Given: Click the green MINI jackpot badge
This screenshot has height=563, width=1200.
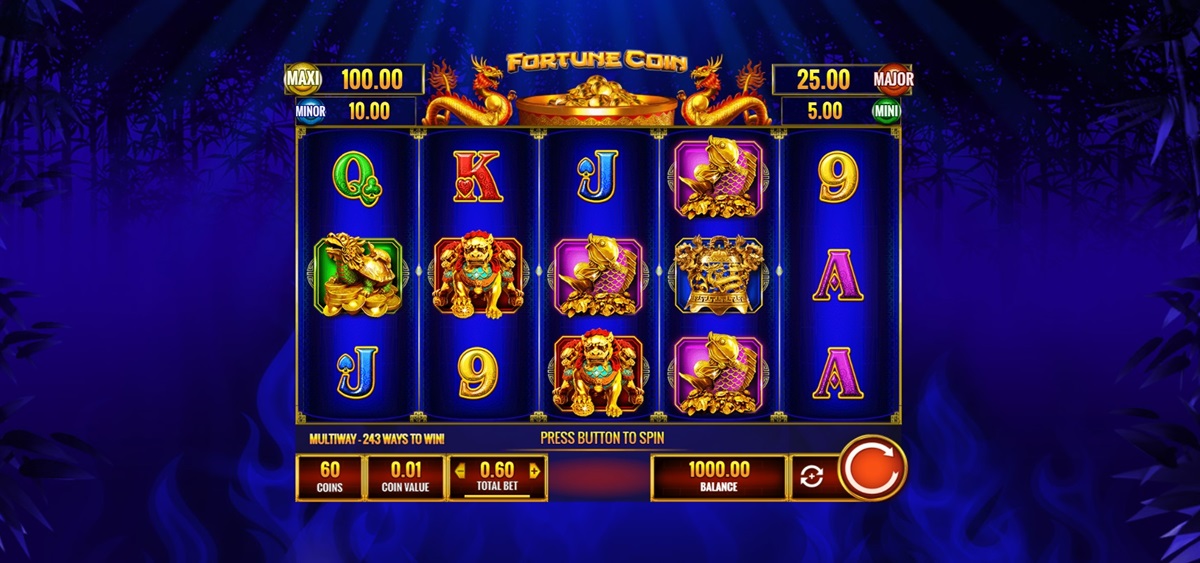Looking at the screenshot, I should pyautogui.click(x=885, y=111).
